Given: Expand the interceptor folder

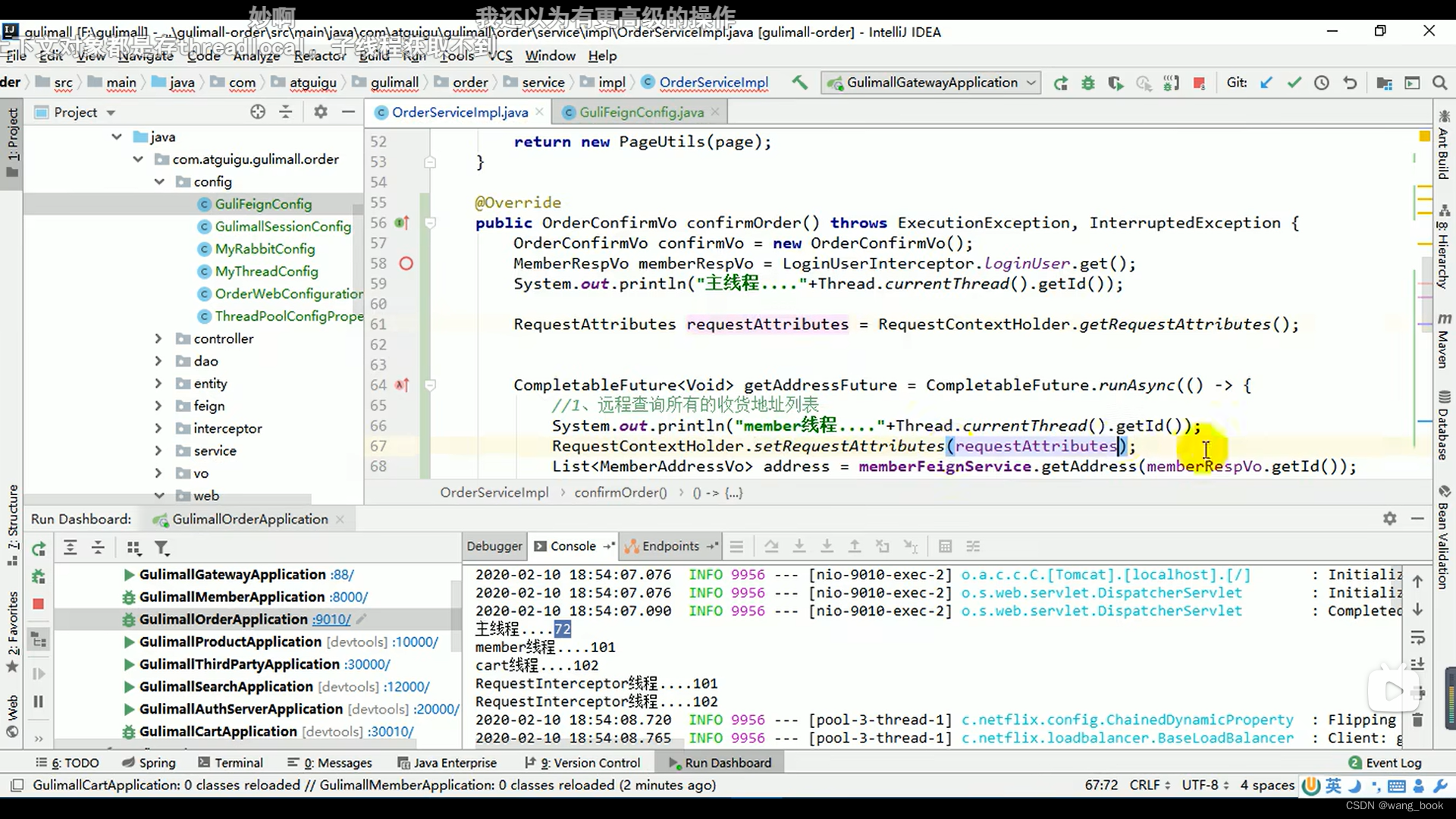Looking at the screenshot, I should 158,428.
